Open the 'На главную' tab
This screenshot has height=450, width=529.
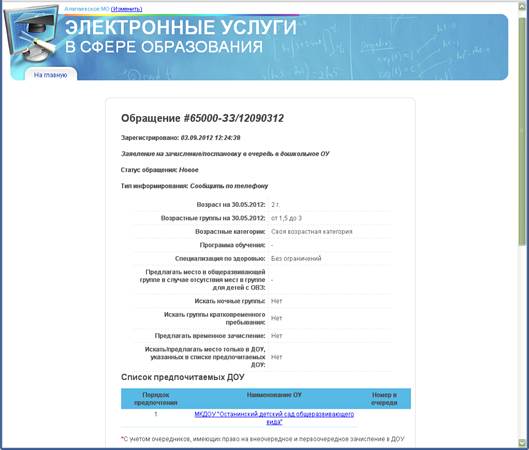51,75
